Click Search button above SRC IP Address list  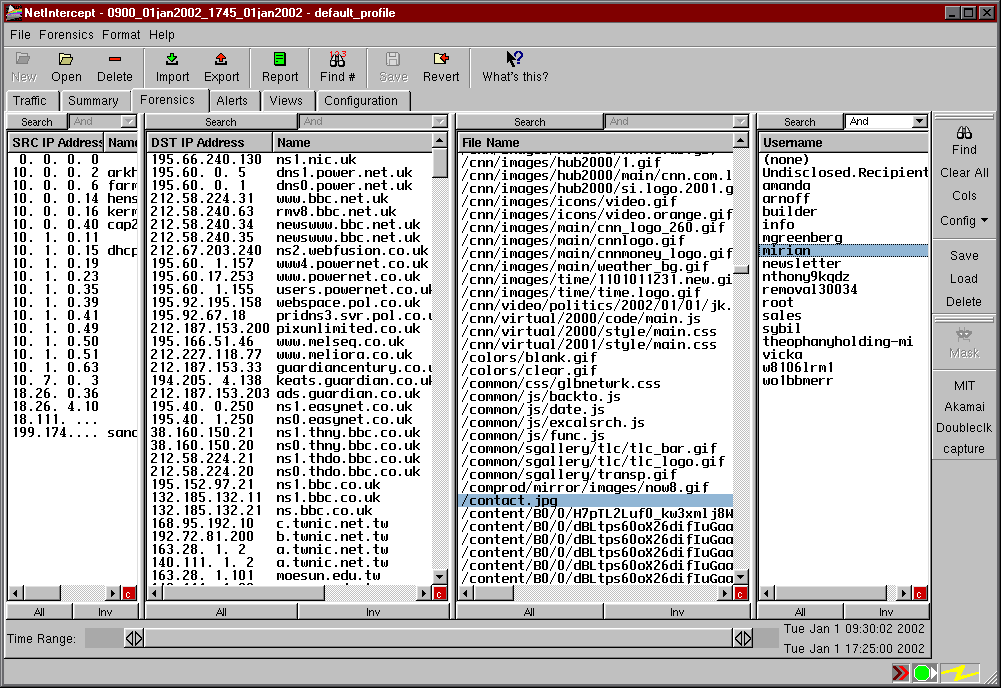pos(36,121)
